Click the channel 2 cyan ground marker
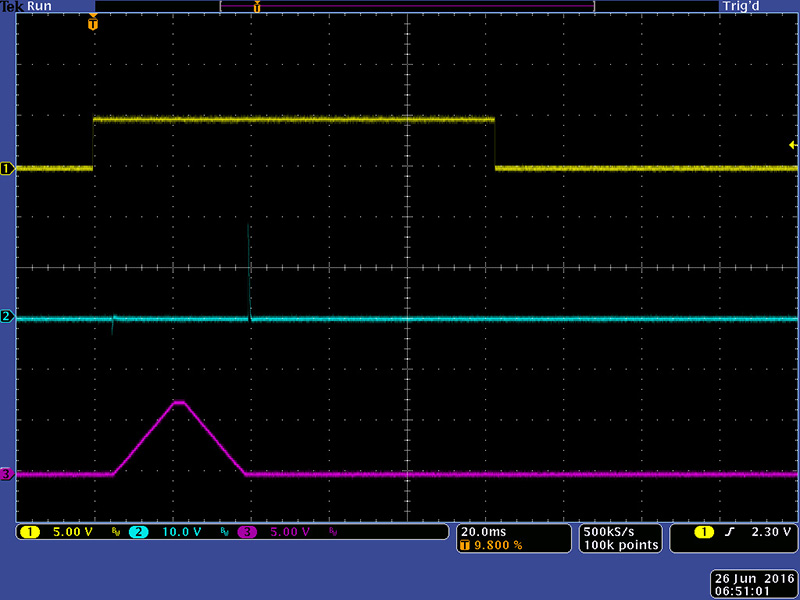Screen dimensions: 800x600 (x=6, y=317)
